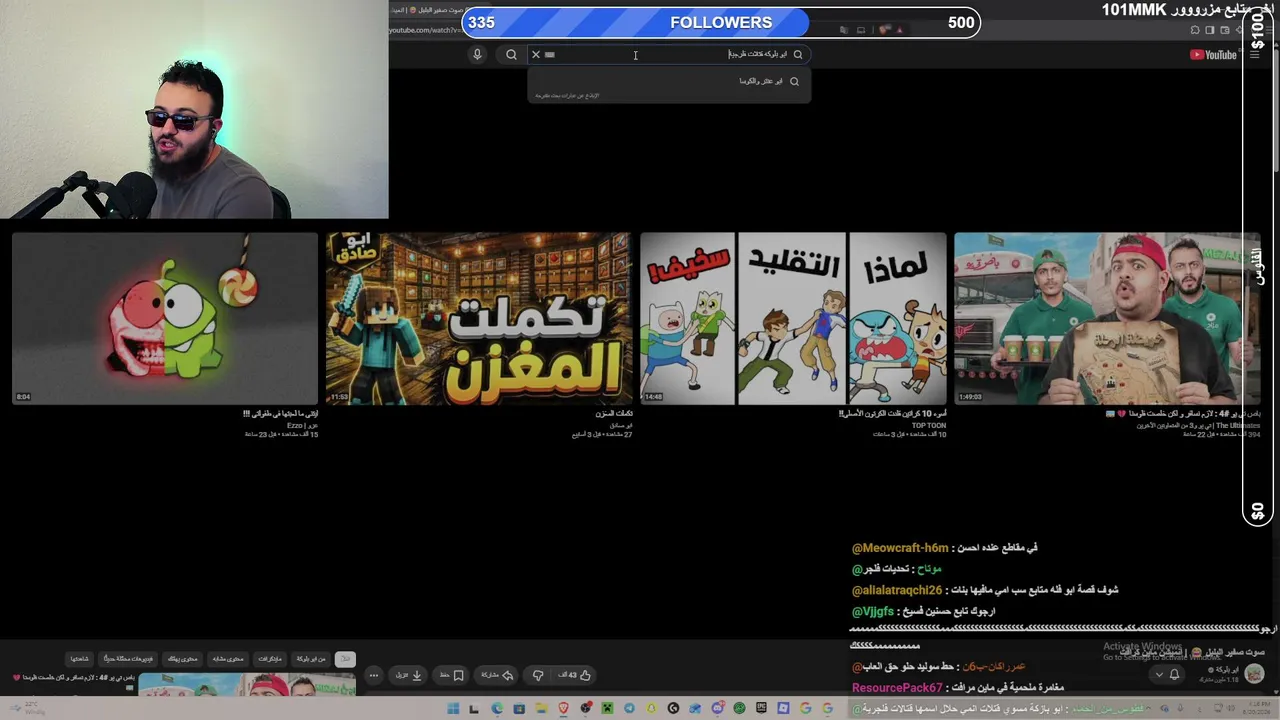The width and height of the screenshot is (1280, 720).
Task: Click the 1:49:03 duration badge
Action: tap(968, 397)
